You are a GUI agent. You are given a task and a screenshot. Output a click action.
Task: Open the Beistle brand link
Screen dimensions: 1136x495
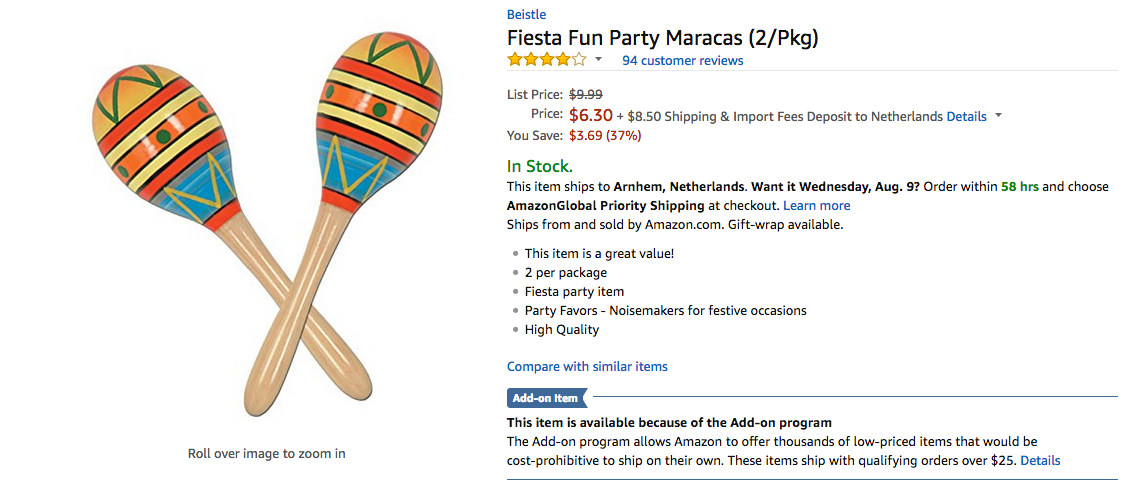tap(527, 15)
